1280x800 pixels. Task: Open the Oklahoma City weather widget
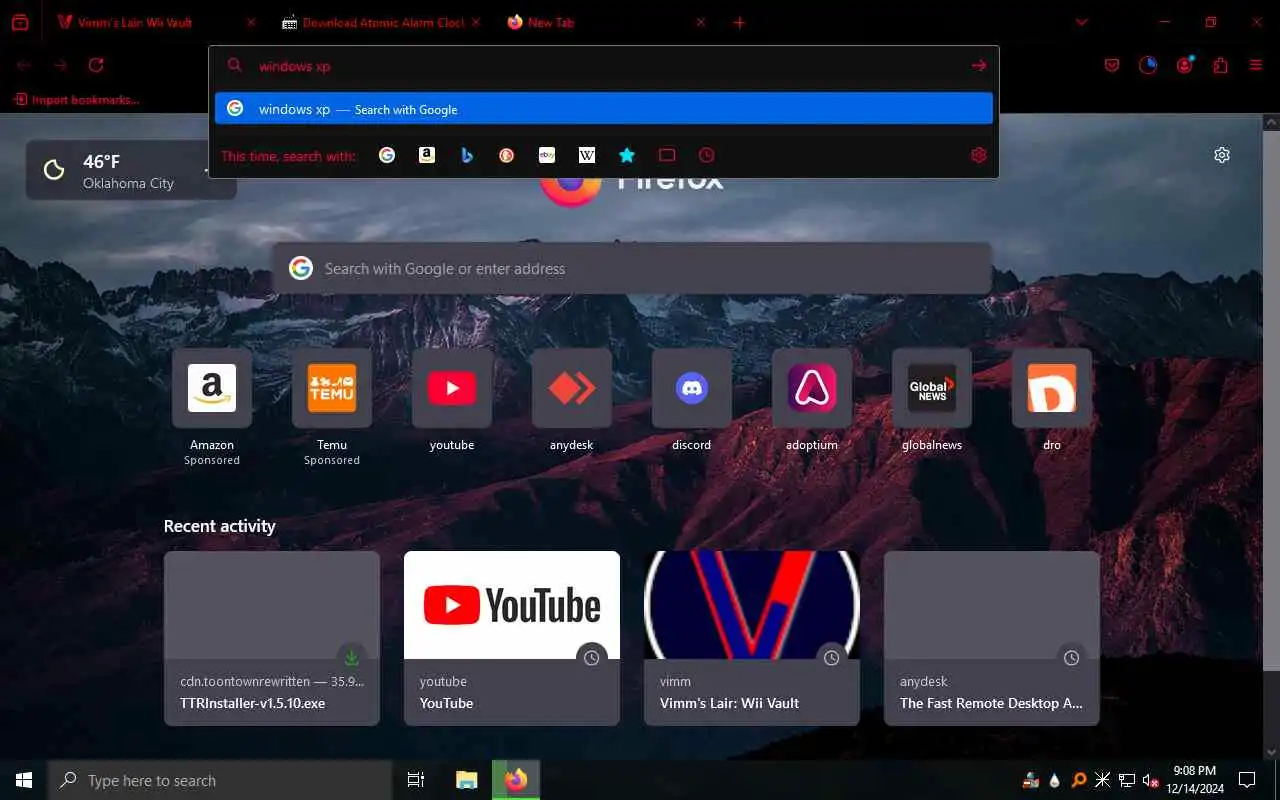click(x=130, y=171)
